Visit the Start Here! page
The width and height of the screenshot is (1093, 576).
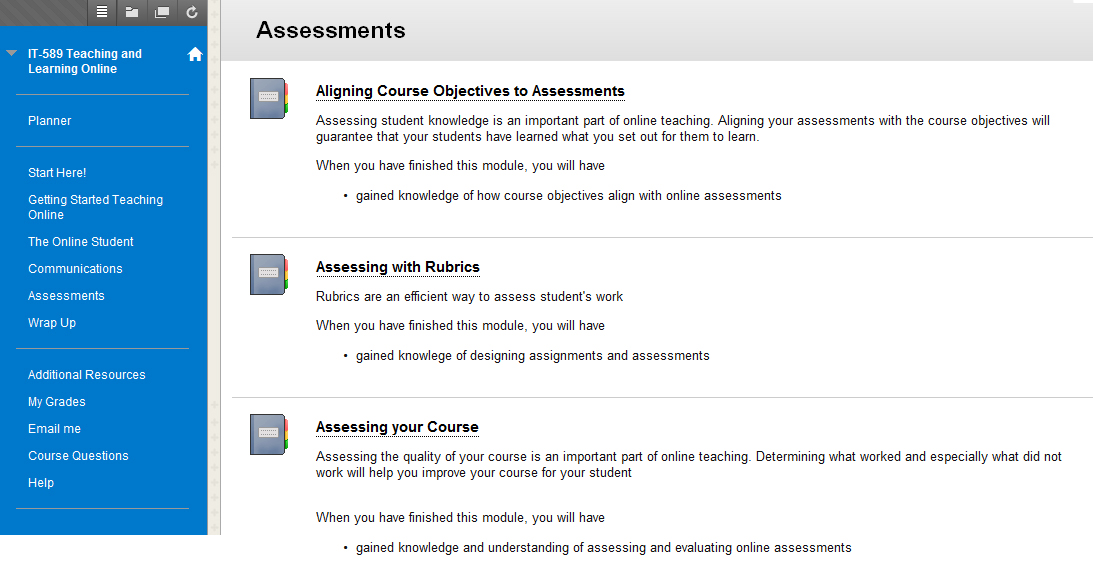pos(57,172)
